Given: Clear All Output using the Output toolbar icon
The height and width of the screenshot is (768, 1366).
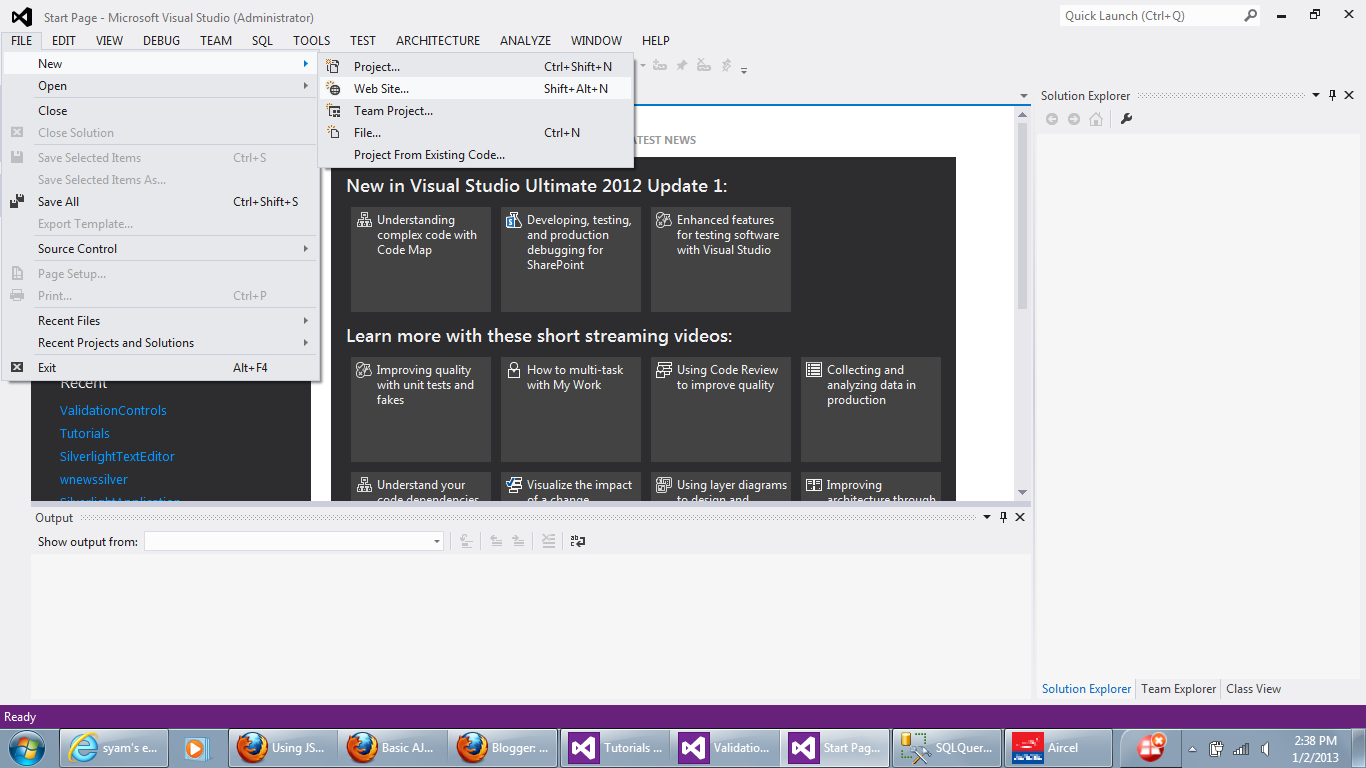Looking at the screenshot, I should [548, 541].
